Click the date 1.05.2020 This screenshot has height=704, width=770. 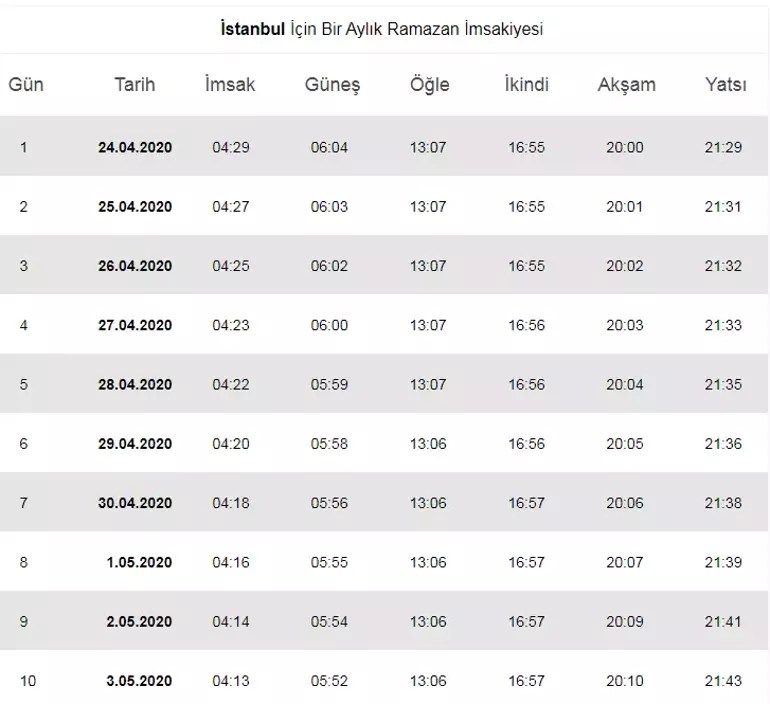139,562
